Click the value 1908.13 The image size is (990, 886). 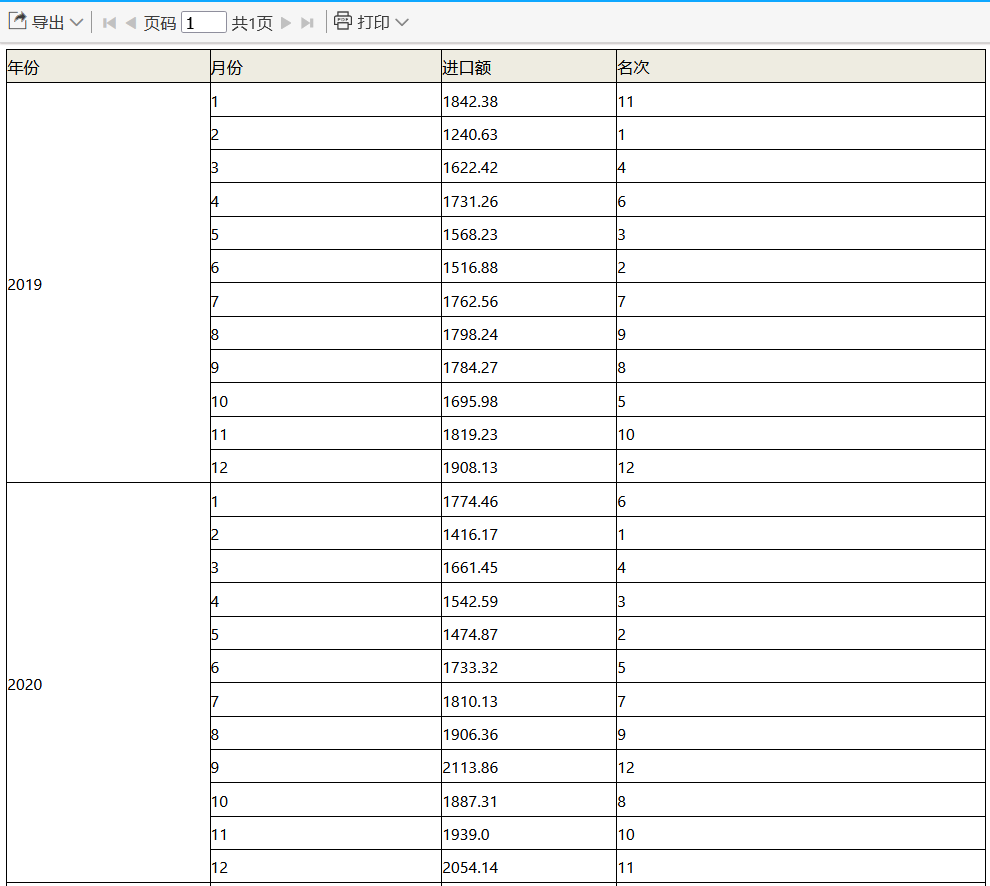470,467
